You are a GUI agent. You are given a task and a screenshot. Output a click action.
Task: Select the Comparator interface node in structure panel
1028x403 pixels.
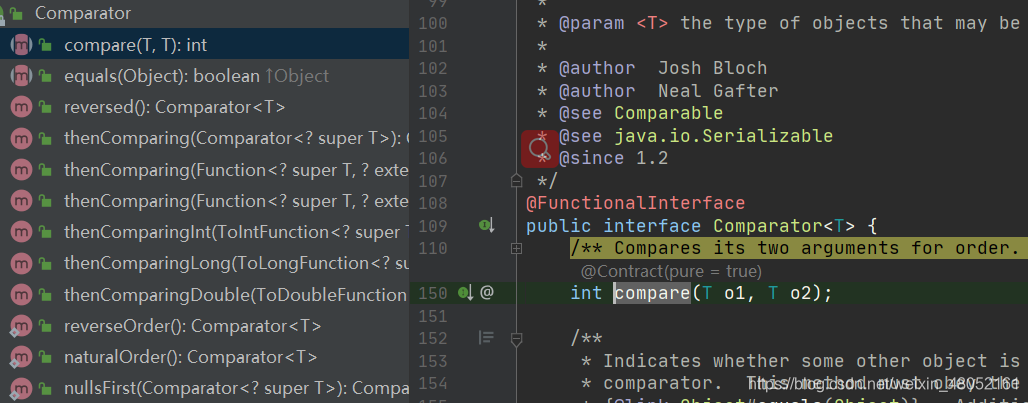pyautogui.click(x=205, y=13)
